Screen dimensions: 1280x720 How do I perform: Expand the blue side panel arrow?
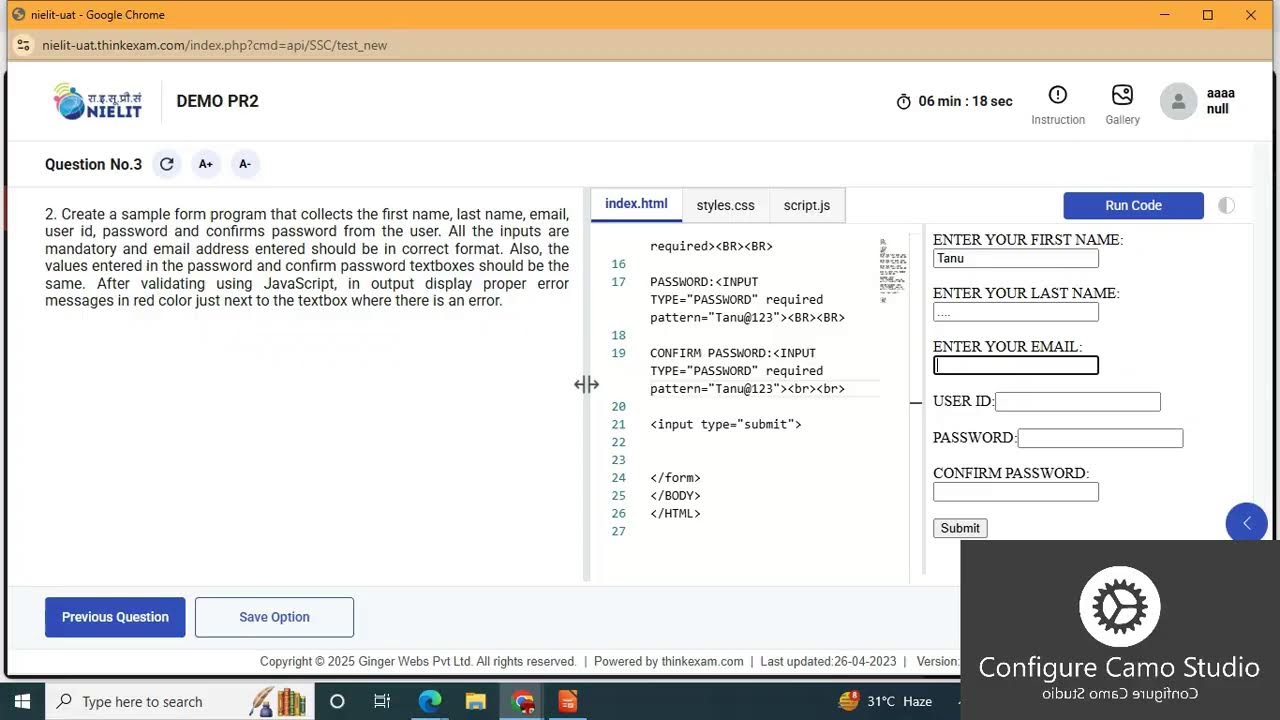coord(1246,523)
